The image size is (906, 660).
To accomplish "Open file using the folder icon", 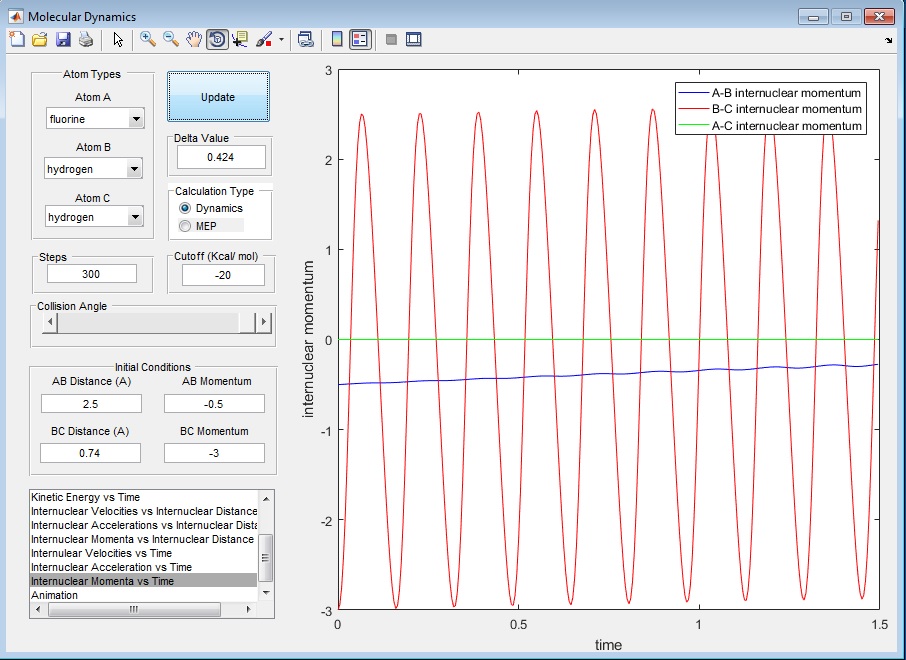I will tap(39, 40).
